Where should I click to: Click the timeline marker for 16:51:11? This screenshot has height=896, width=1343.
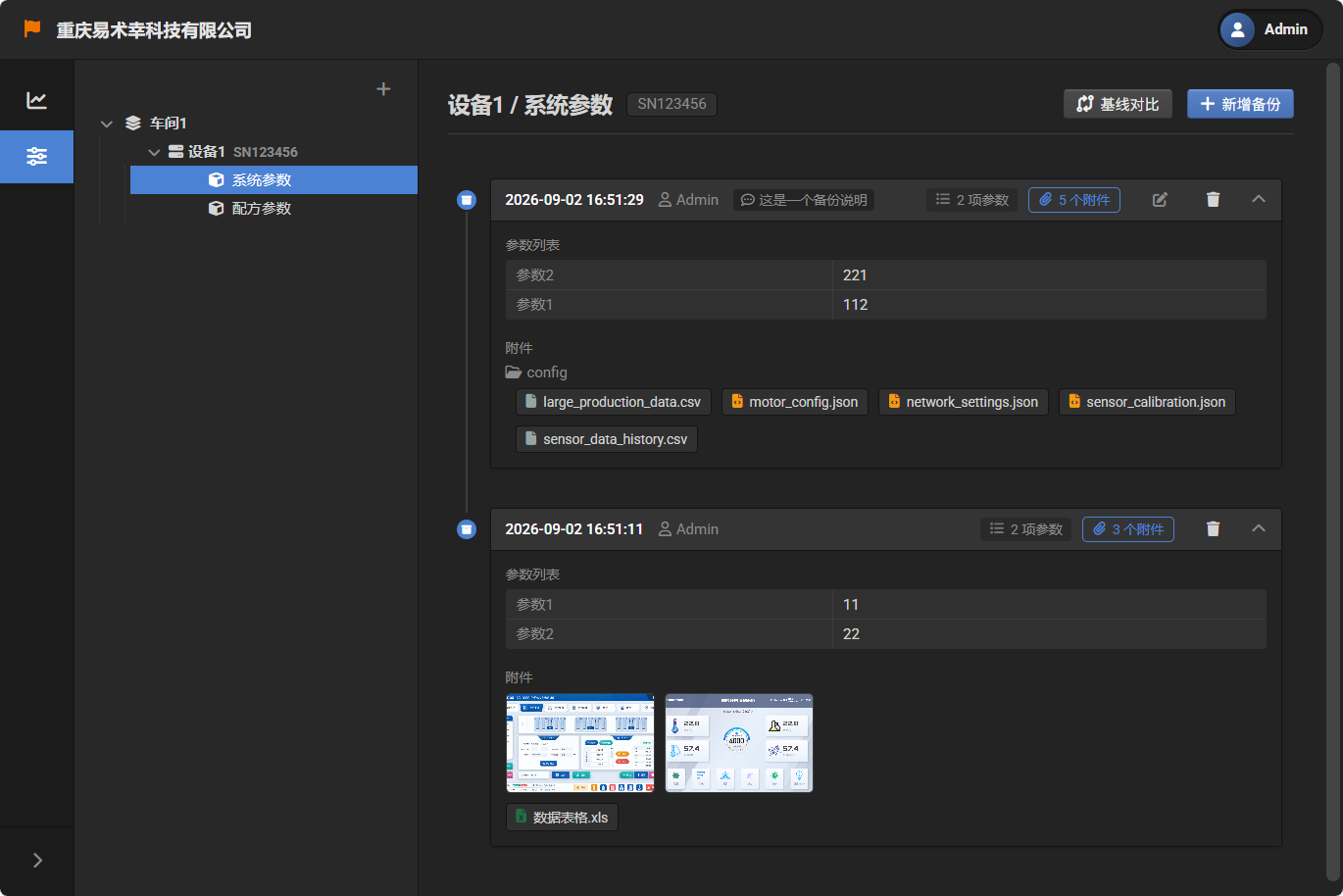pyautogui.click(x=467, y=529)
